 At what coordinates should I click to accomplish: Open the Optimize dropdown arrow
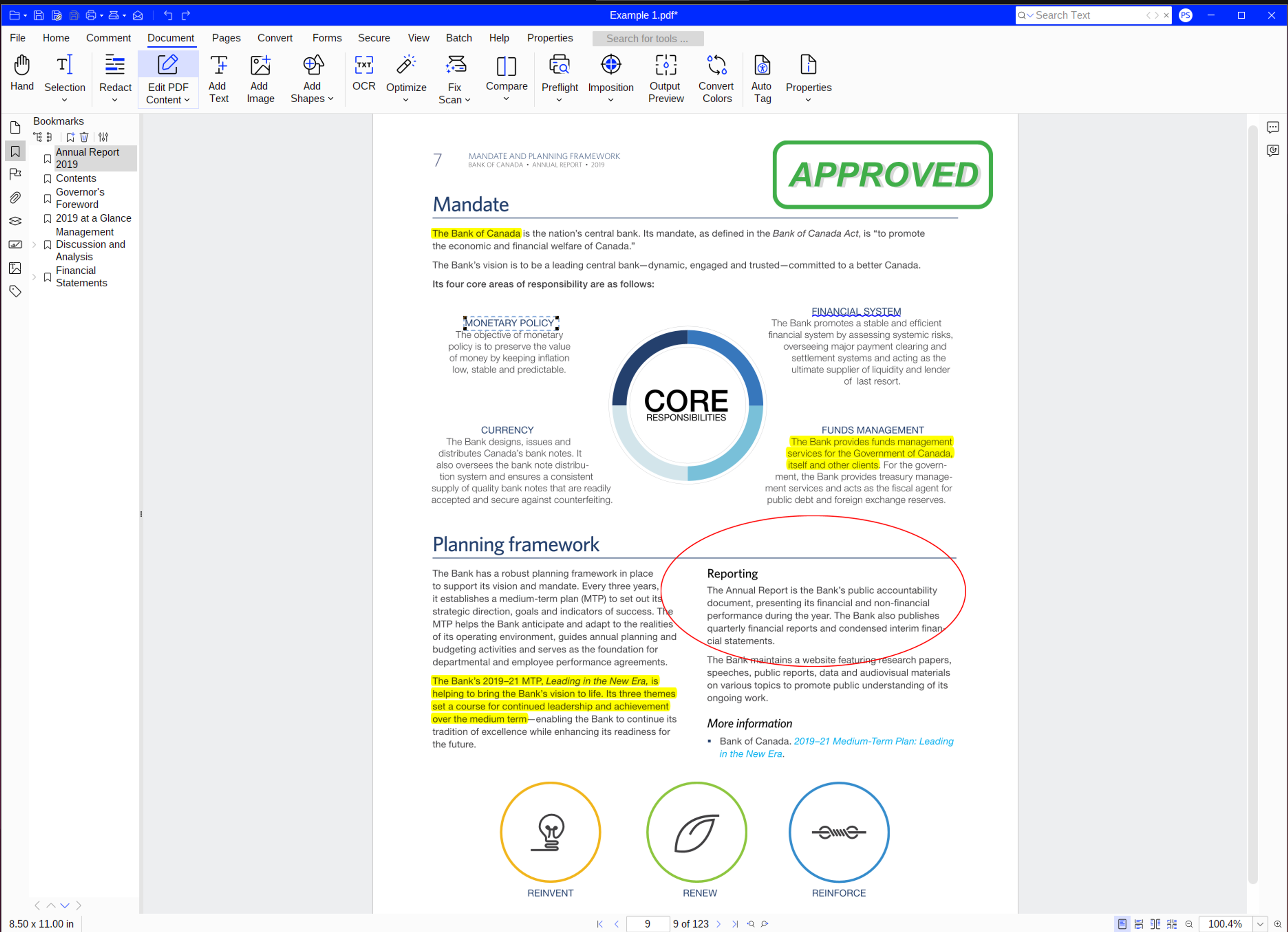[406, 100]
